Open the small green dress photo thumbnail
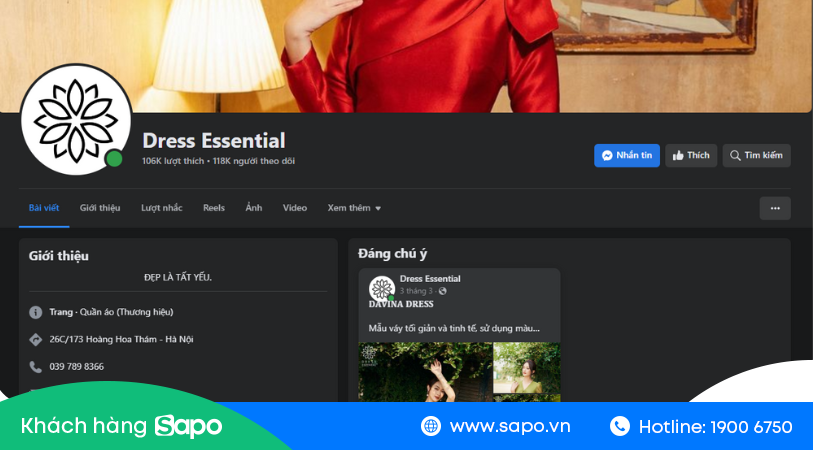The image size is (813, 450). click(527, 367)
